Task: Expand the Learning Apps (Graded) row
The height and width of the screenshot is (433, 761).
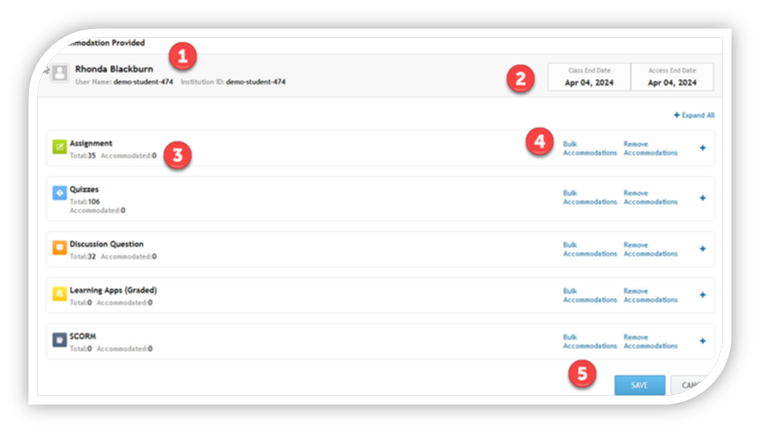Action: [702, 295]
